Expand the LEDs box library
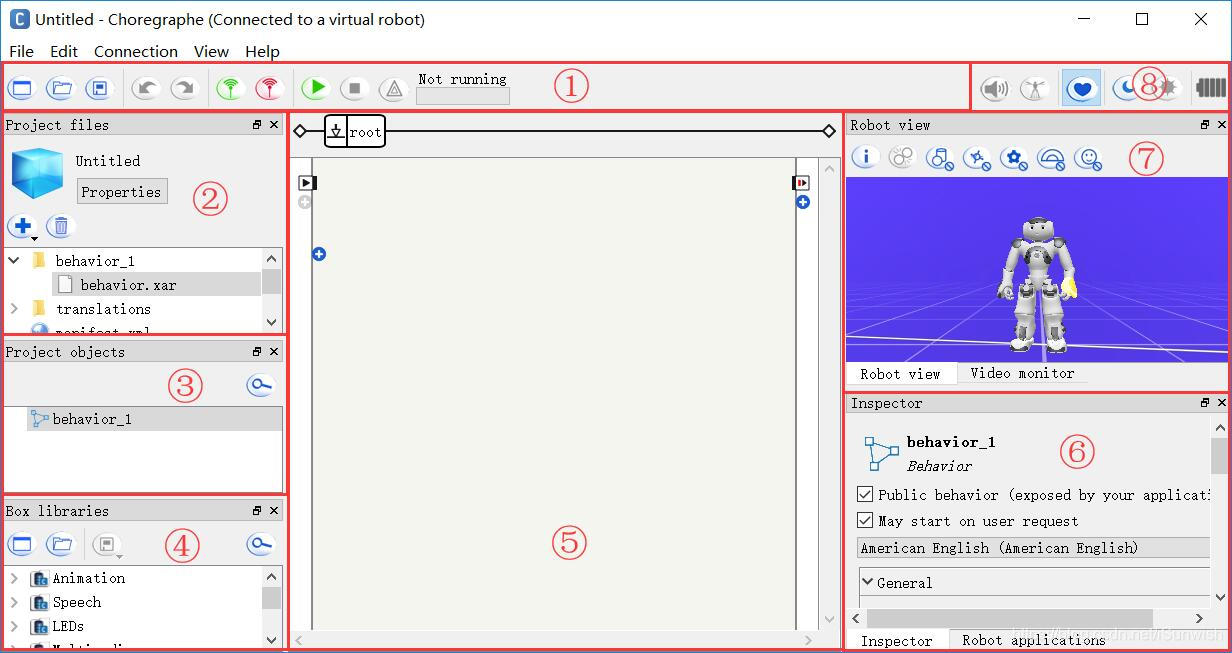Screen dimensions: 1232x653 (x=14, y=626)
